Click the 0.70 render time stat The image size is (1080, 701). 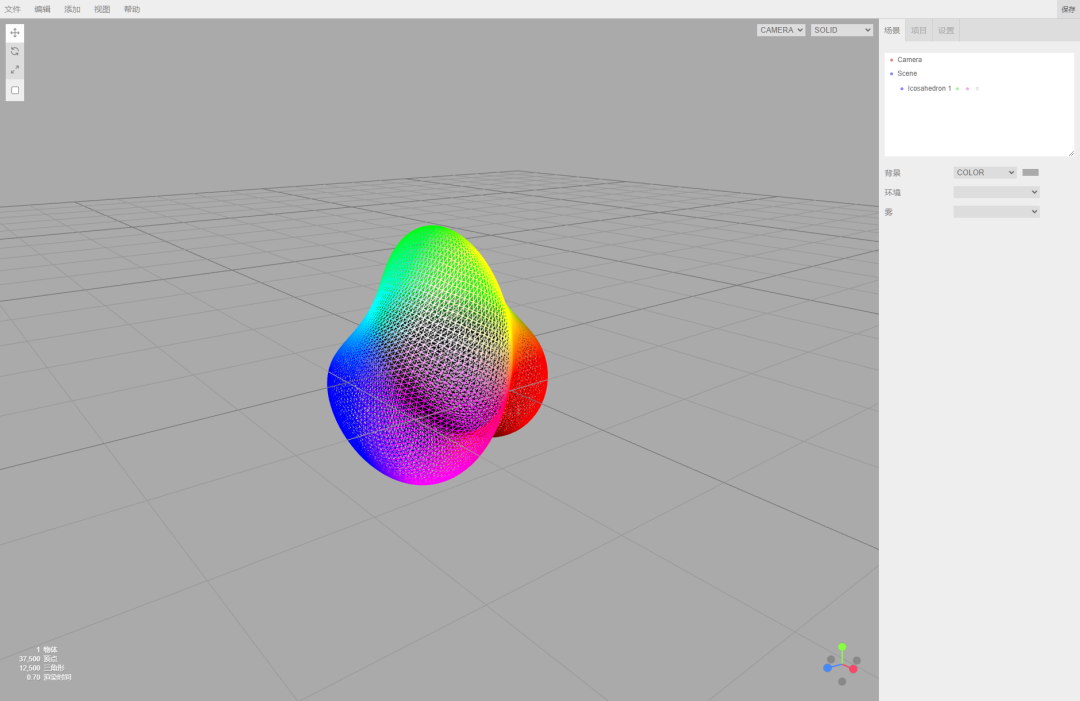pyautogui.click(x=33, y=678)
